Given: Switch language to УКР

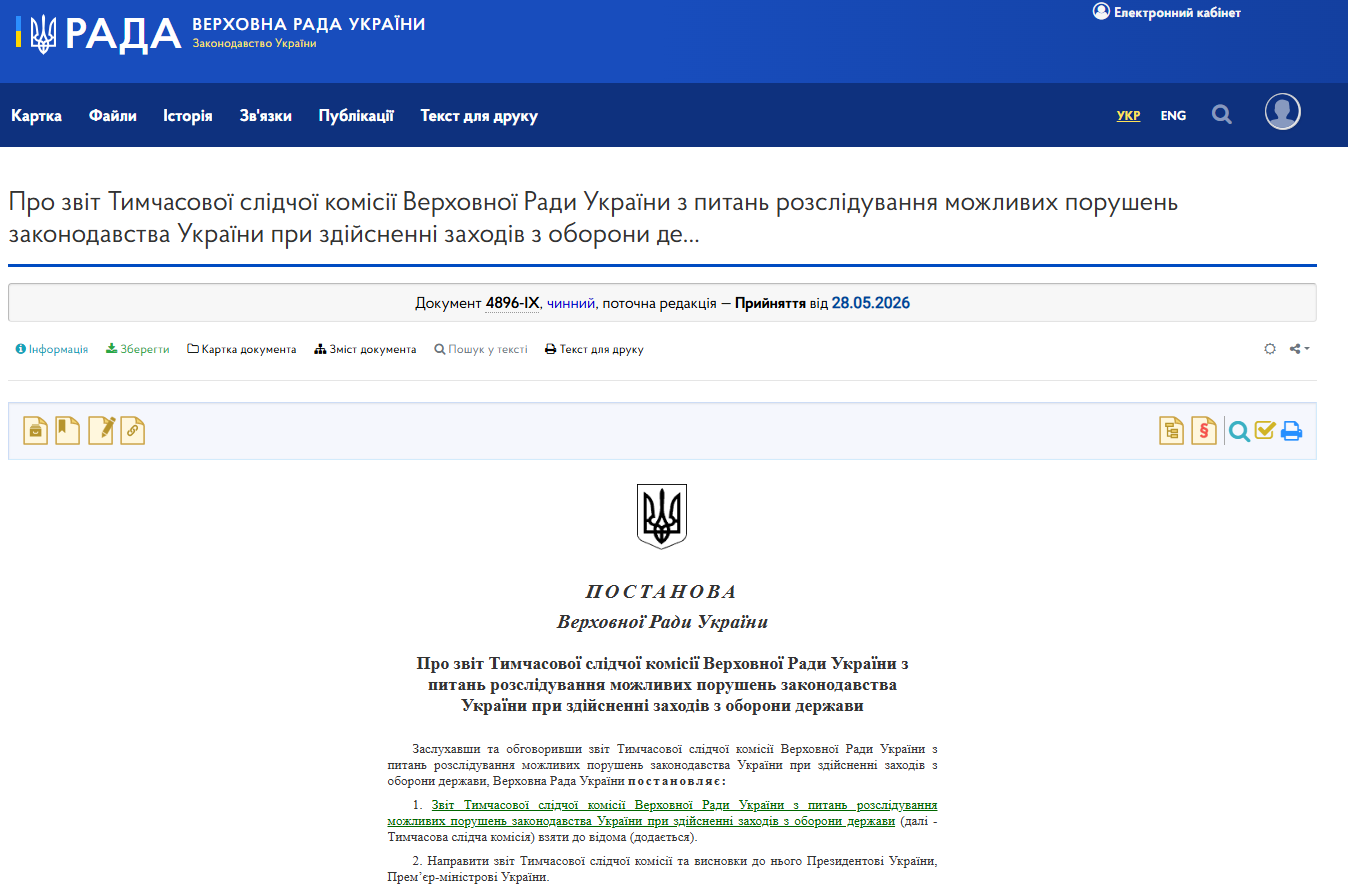Looking at the screenshot, I should click(1128, 116).
